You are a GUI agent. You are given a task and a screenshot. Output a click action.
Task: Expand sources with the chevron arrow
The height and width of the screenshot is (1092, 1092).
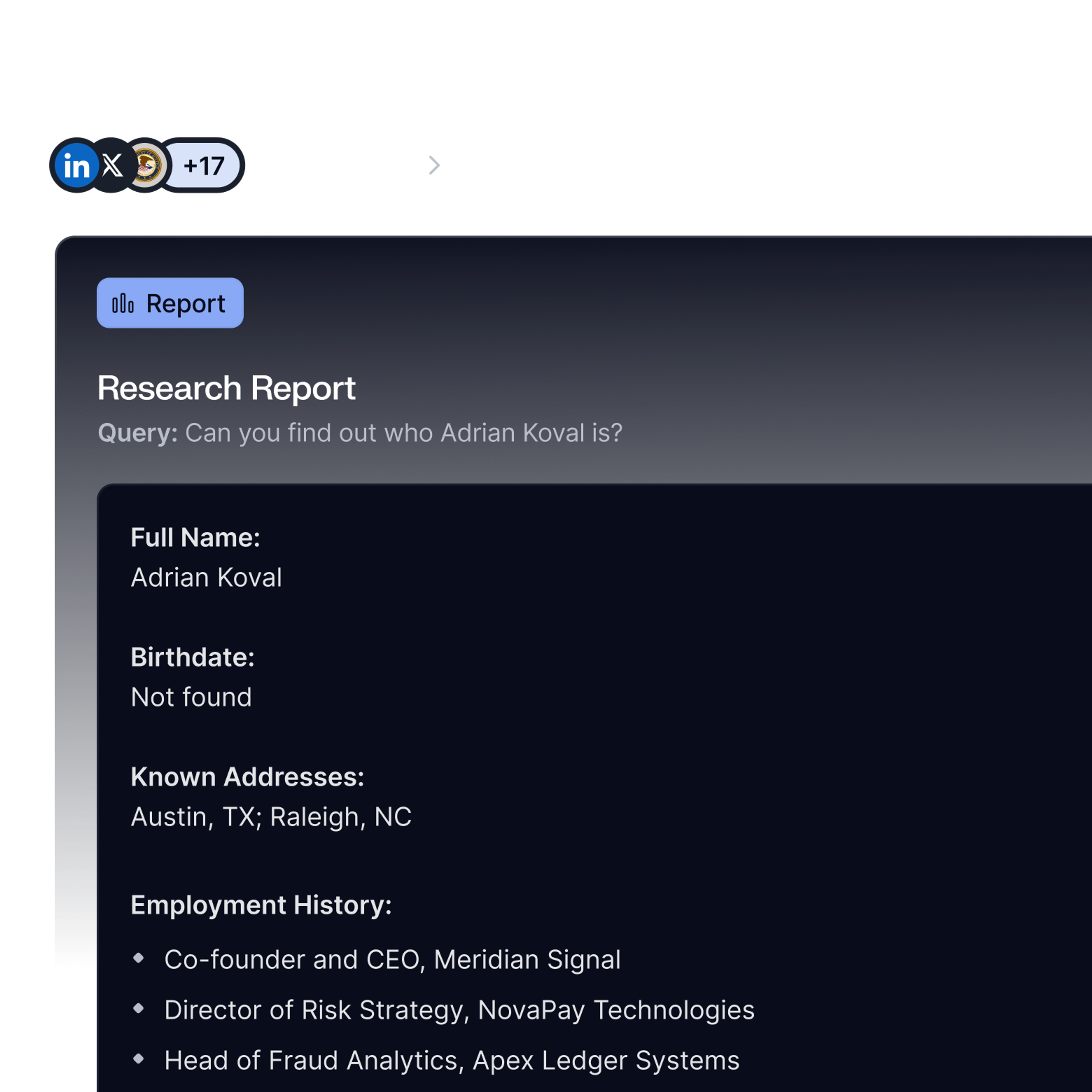434,166
